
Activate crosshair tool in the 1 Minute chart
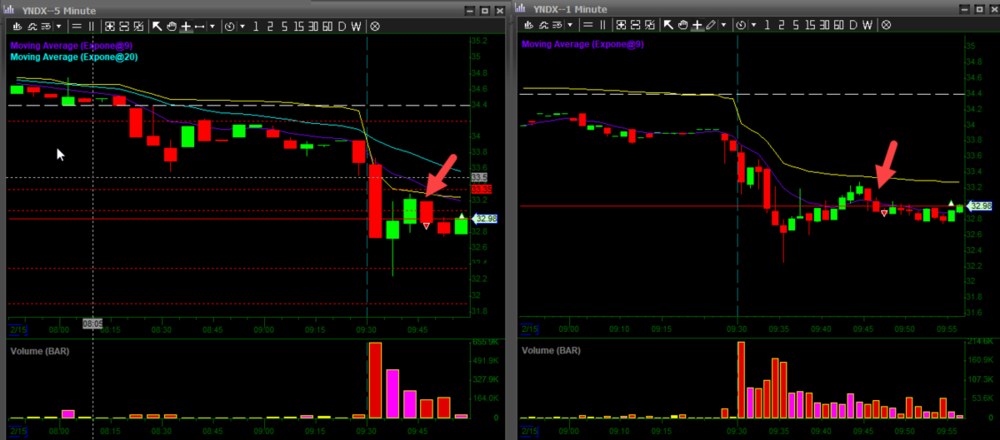tap(697, 25)
